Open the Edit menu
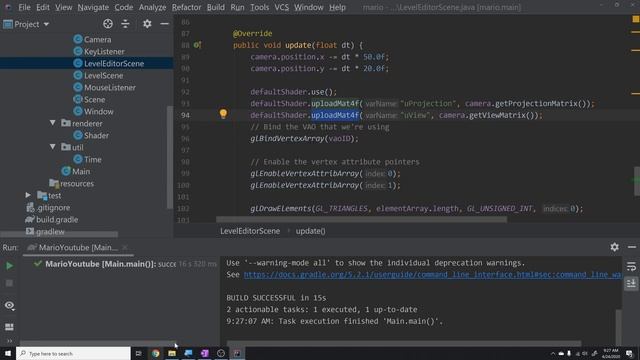The image size is (640, 360). [x=42, y=7]
